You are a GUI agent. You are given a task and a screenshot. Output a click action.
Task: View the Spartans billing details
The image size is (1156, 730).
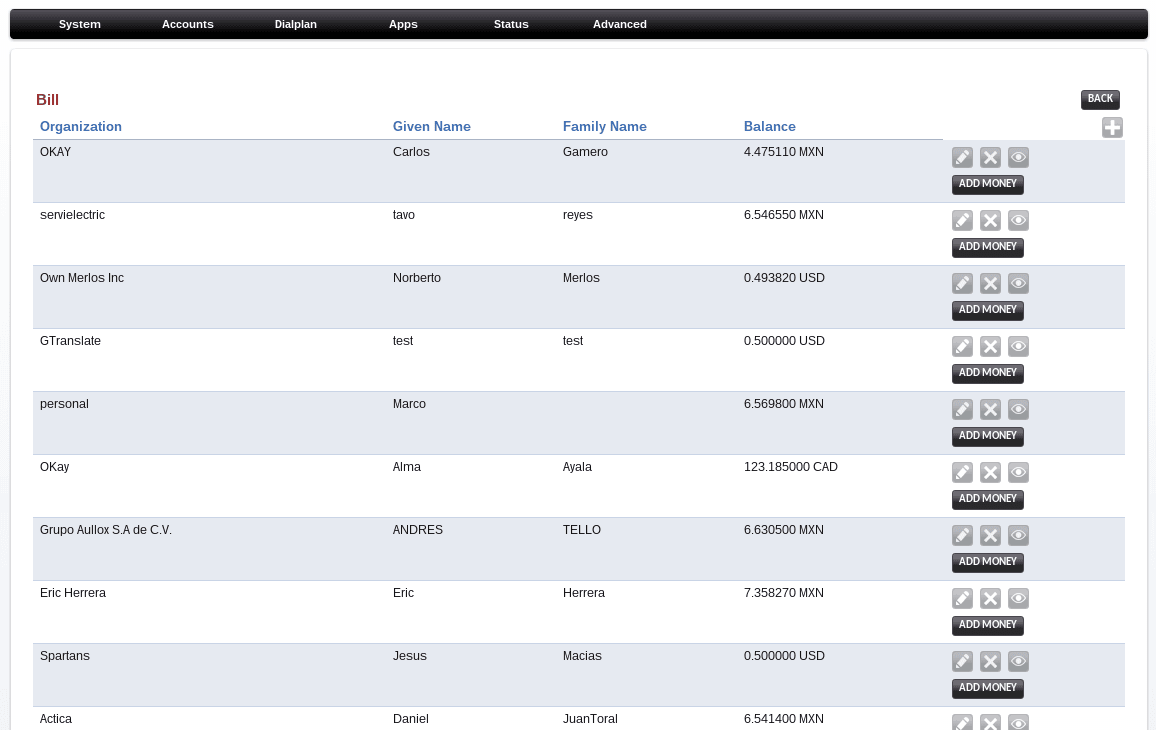point(1018,662)
